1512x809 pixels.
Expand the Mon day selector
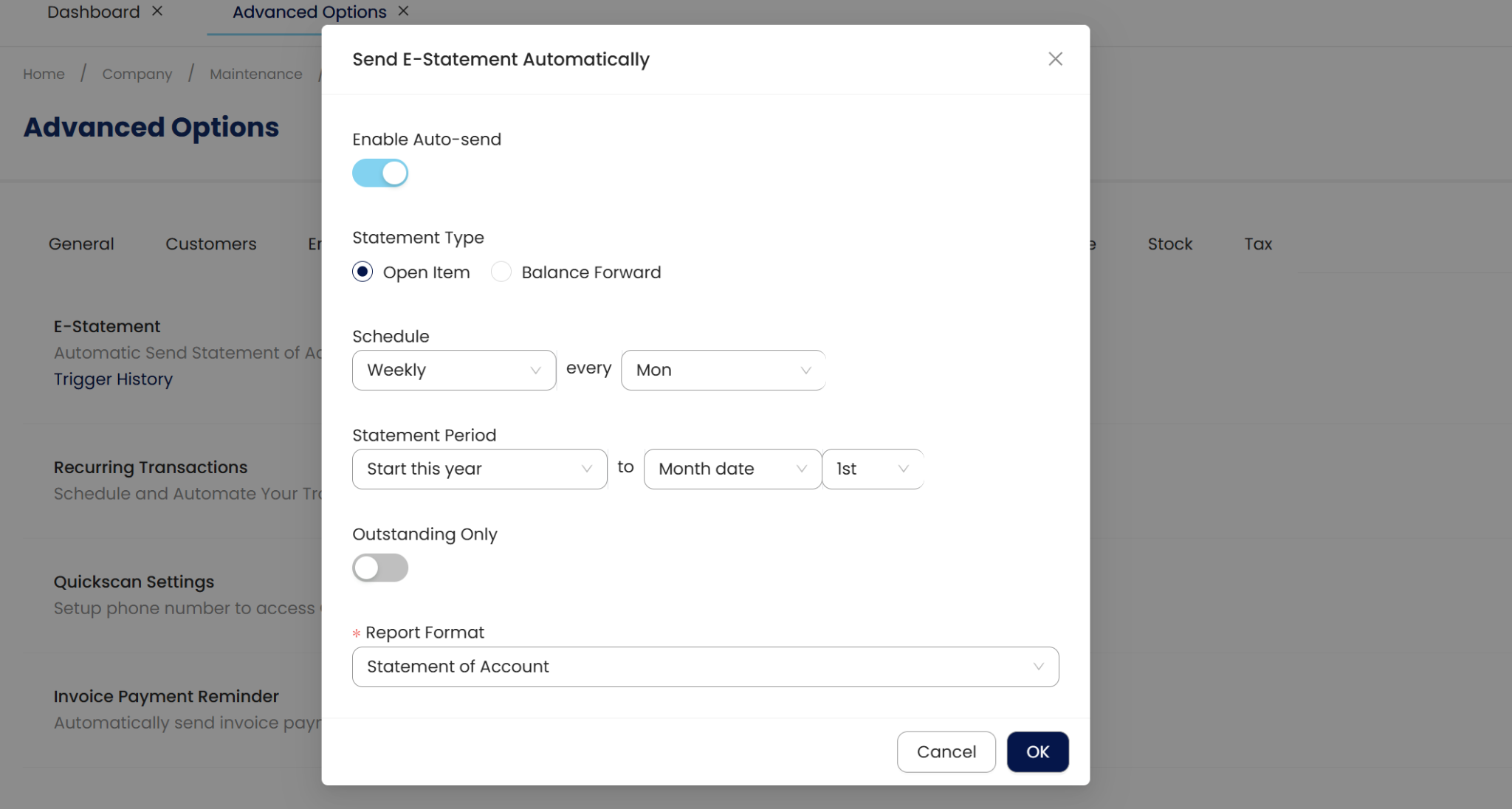pos(723,370)
